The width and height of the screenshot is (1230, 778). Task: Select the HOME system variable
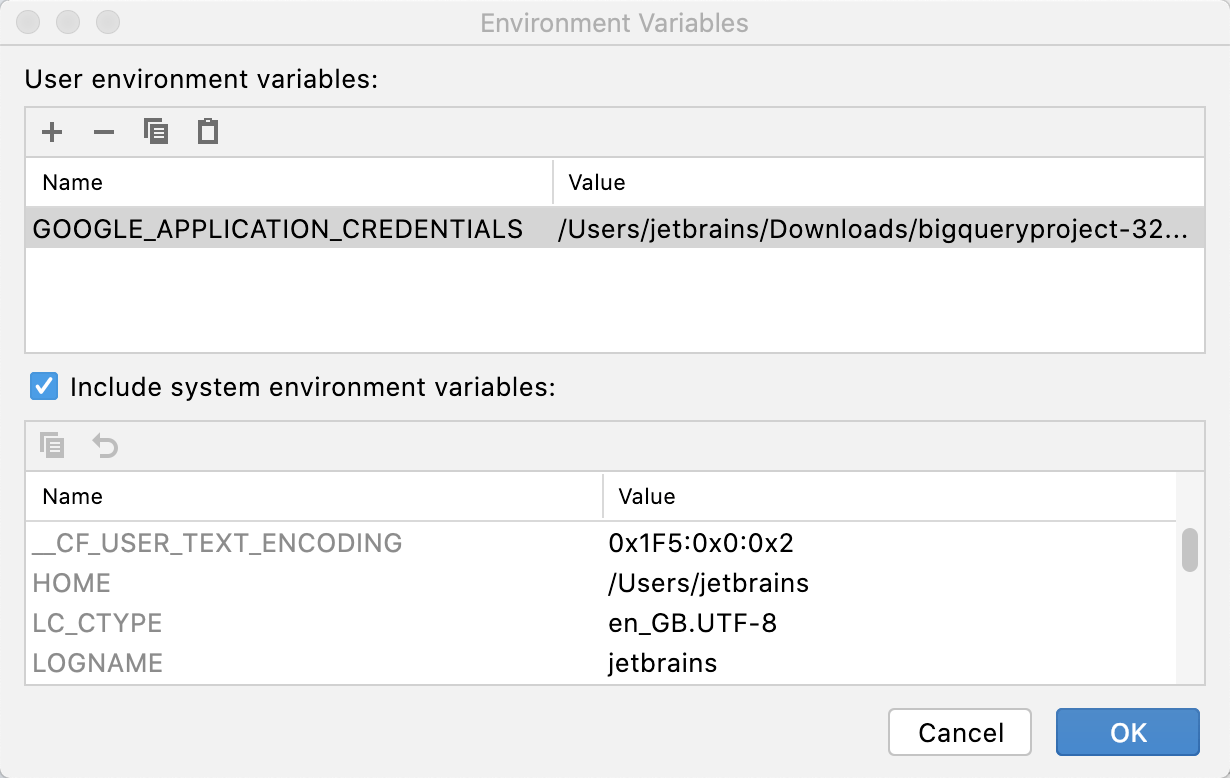pos(70,583)
